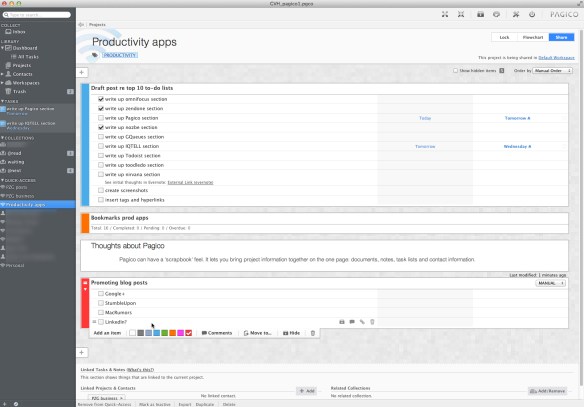The height and width of the screenshot is (407, 584).
Task: Expand the Workspaces arrow in sidebar
Action: point(2,83)
